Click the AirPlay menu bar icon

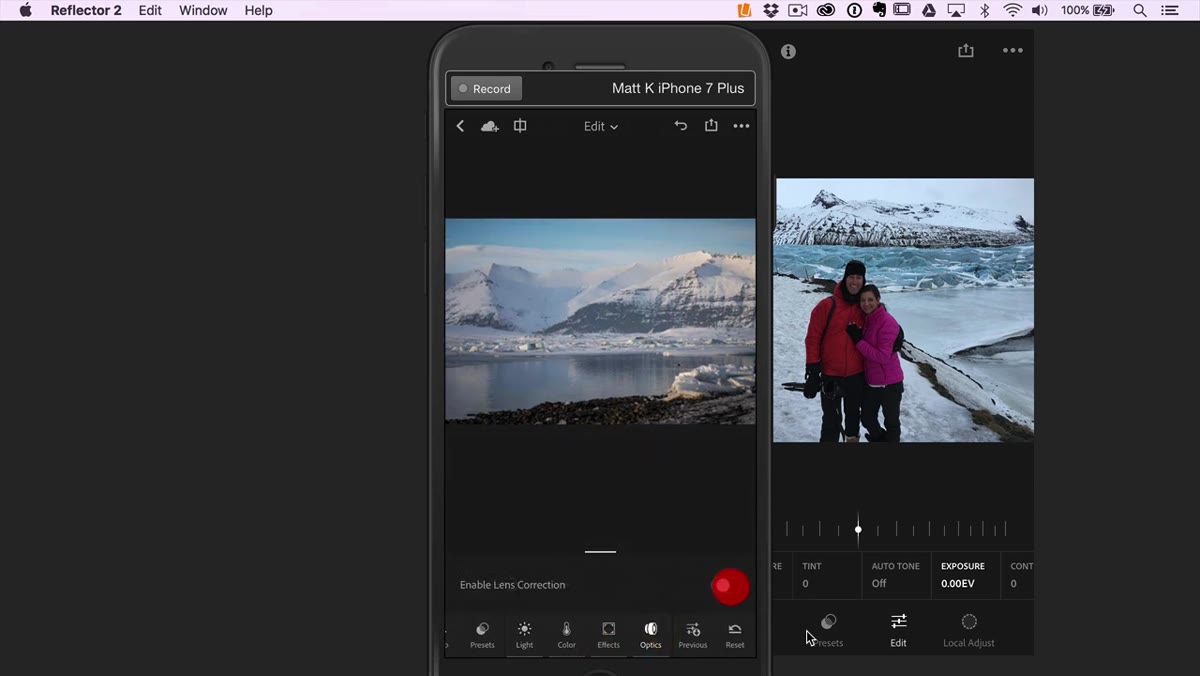tap(956, 10)
